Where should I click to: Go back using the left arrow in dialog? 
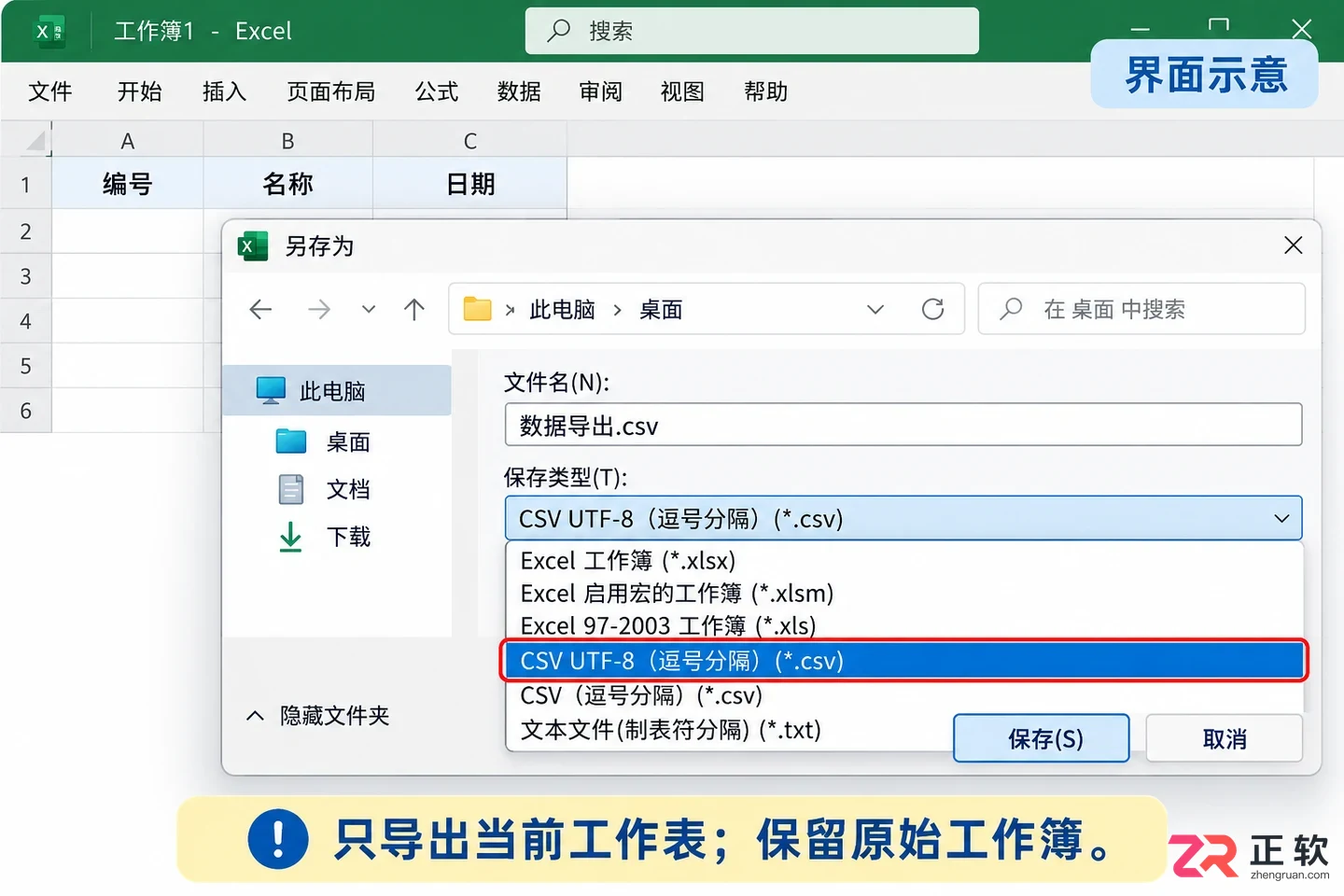pos(261,310)
